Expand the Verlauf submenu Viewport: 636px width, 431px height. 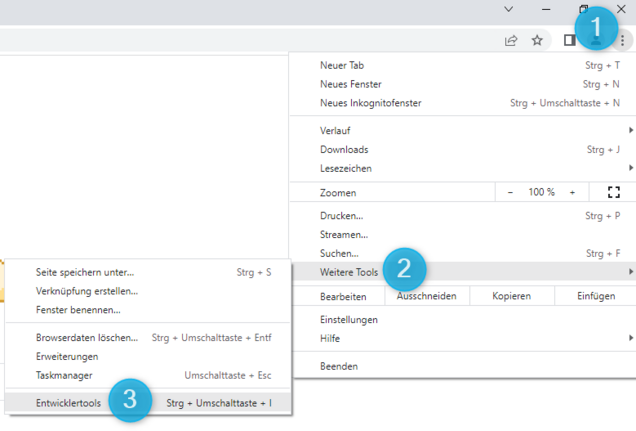pyautogui.click(x=462, y=131)
